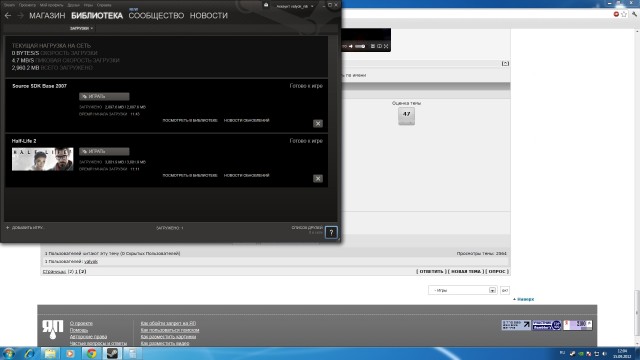
Task: Remove Half-Life 2 from downloads list
Action: (318, 178)
